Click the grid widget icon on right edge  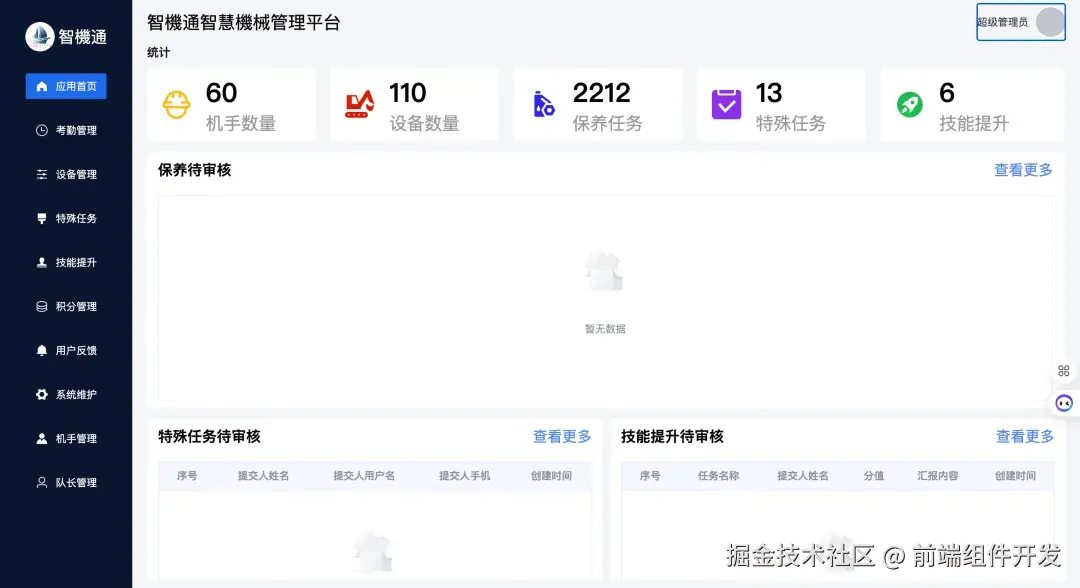point(1063,370)
